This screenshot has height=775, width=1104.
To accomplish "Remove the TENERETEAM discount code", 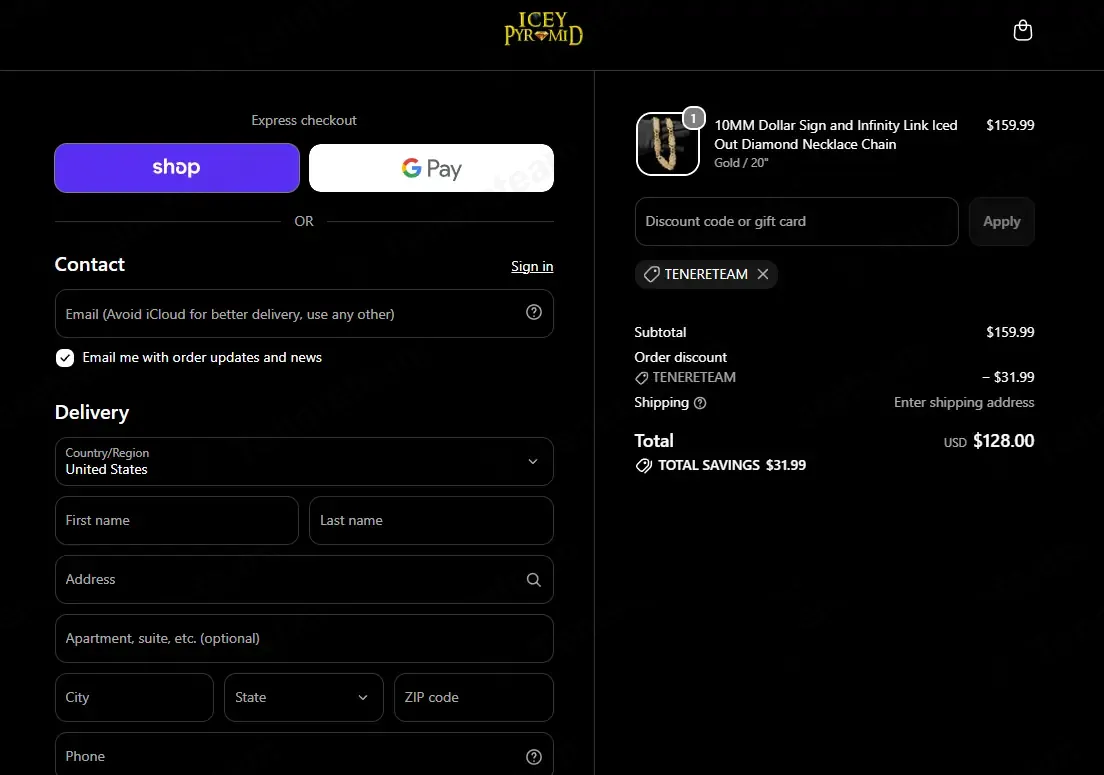I will (763, 274).
